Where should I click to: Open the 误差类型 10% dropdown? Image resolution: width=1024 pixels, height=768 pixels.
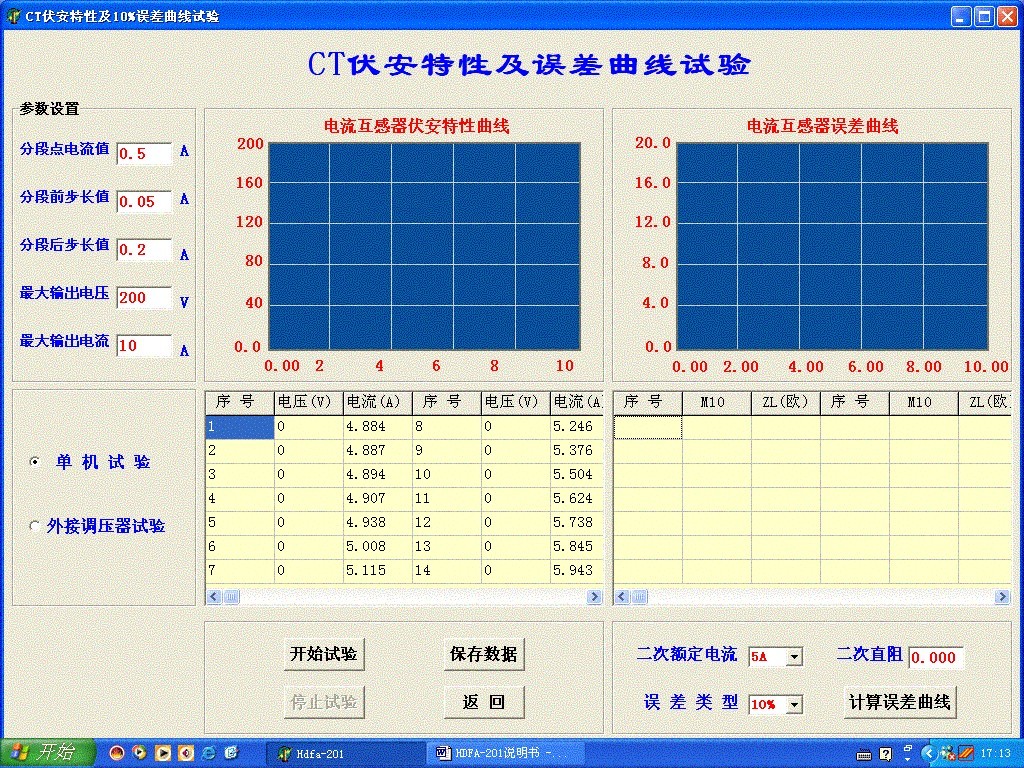796,704
